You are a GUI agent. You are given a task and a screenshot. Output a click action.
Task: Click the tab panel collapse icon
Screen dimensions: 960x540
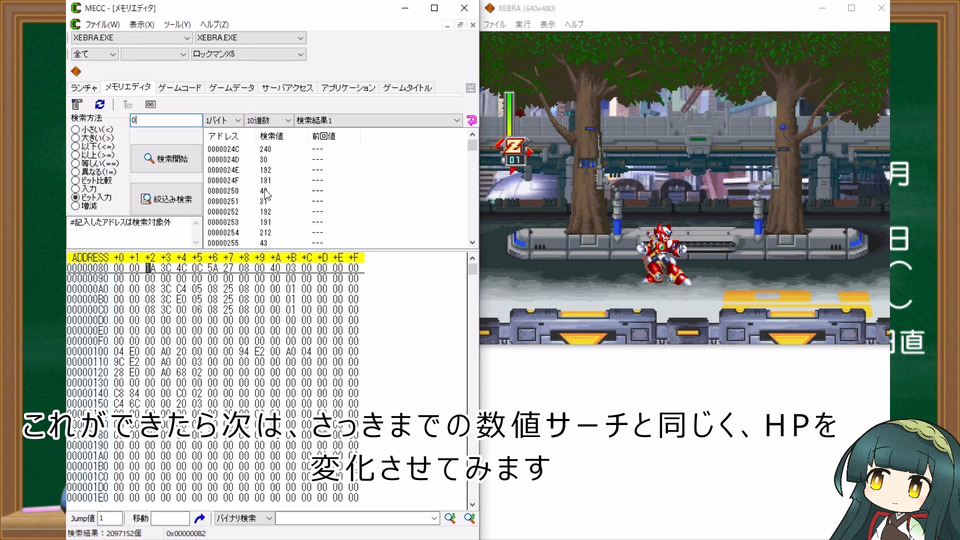point(470,88)
